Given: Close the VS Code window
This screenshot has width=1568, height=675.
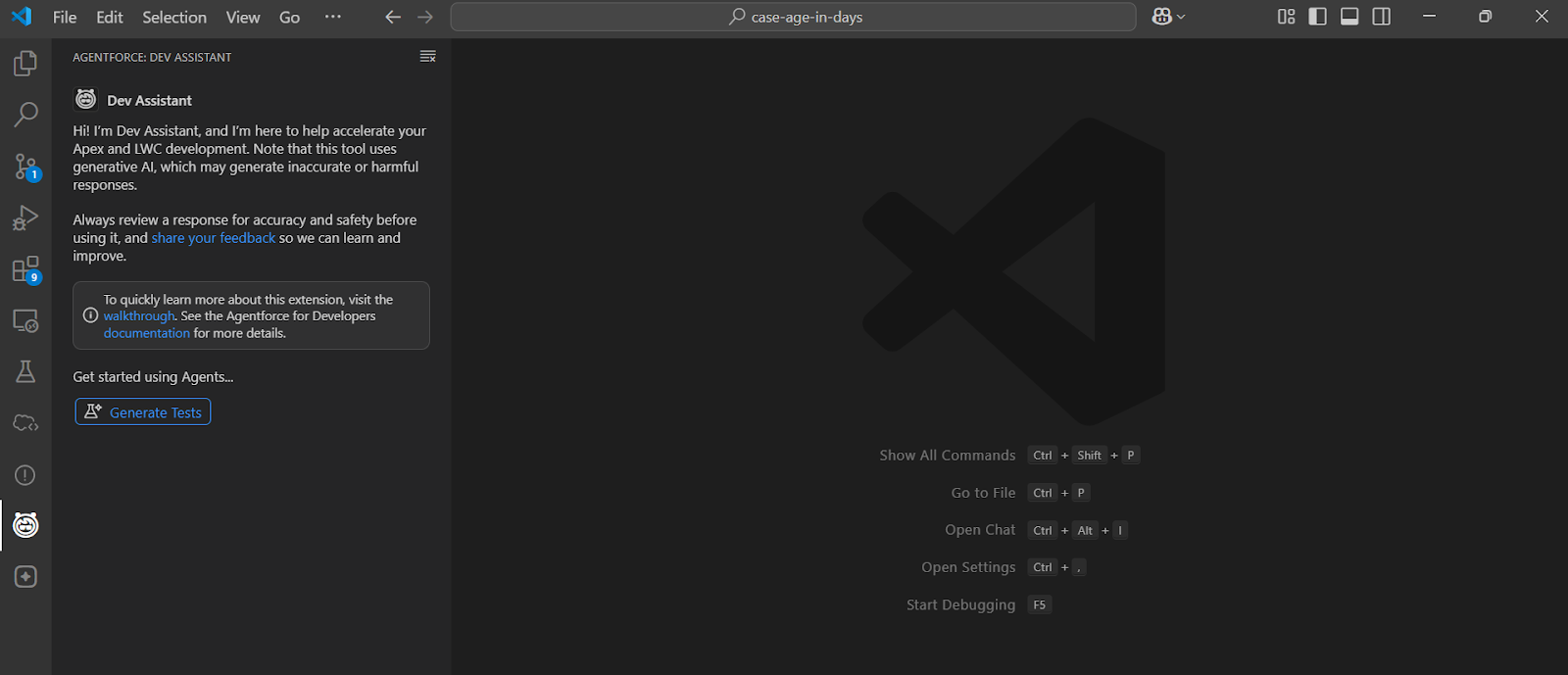Looking at the screenshot, I should [x=1542, y=17].
